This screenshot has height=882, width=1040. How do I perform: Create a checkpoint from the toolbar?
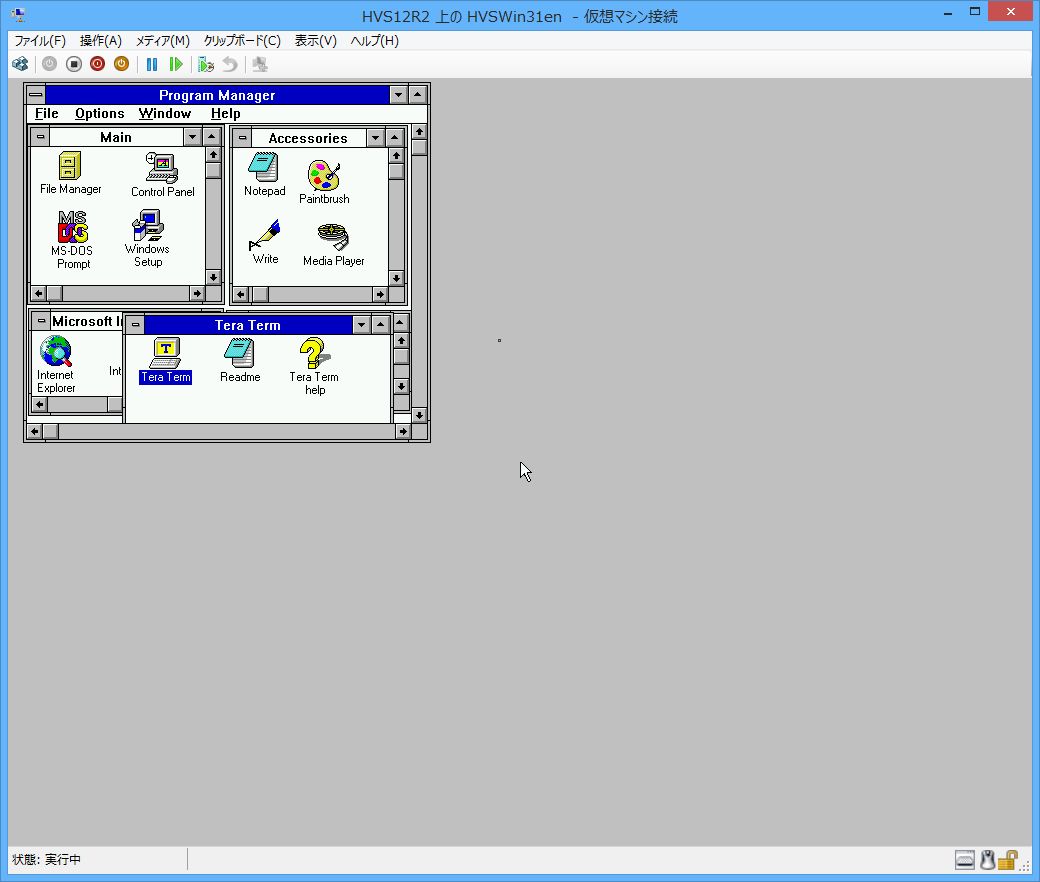[x=206, y=64]
